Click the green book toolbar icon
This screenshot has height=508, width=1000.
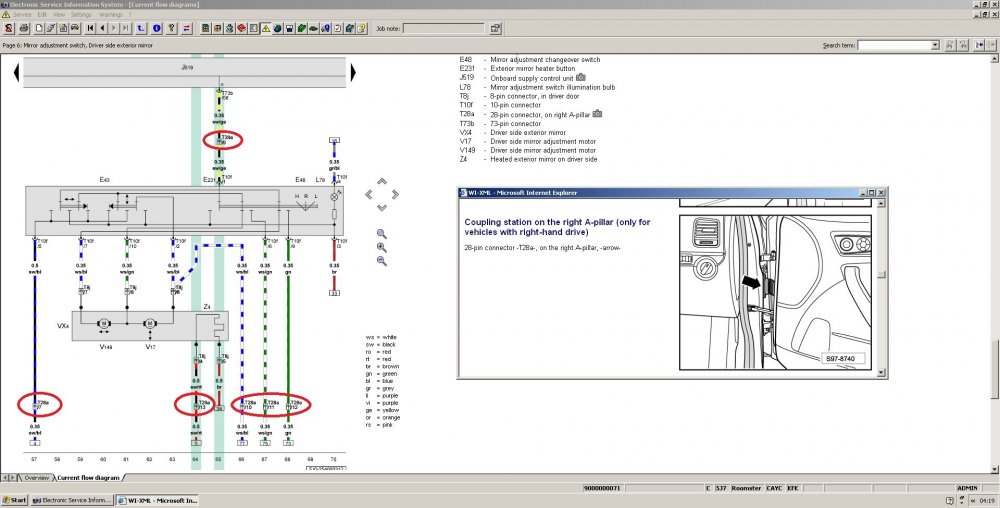pos(301,28)
